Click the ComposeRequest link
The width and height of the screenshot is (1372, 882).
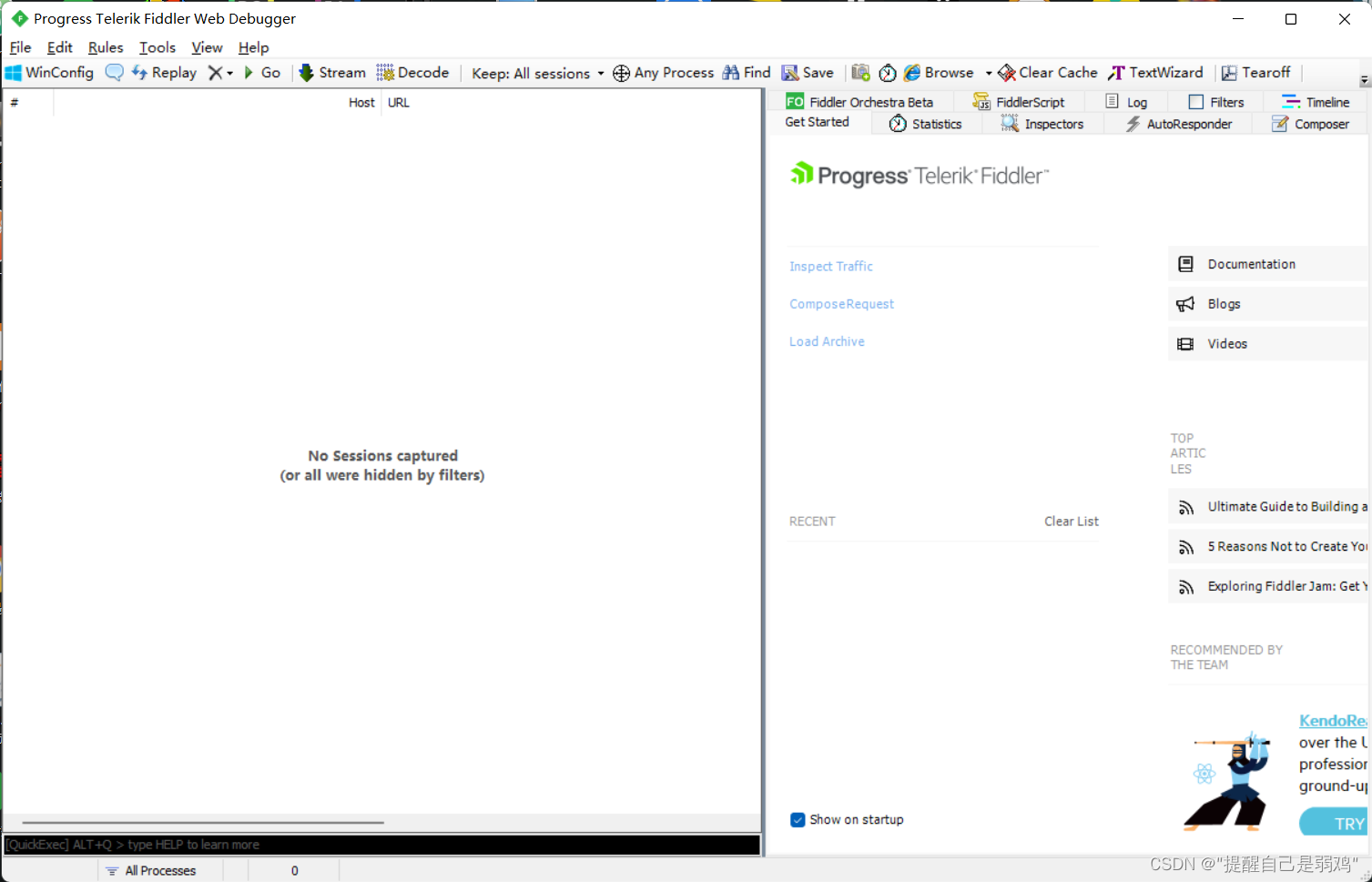tap(841, 304)
